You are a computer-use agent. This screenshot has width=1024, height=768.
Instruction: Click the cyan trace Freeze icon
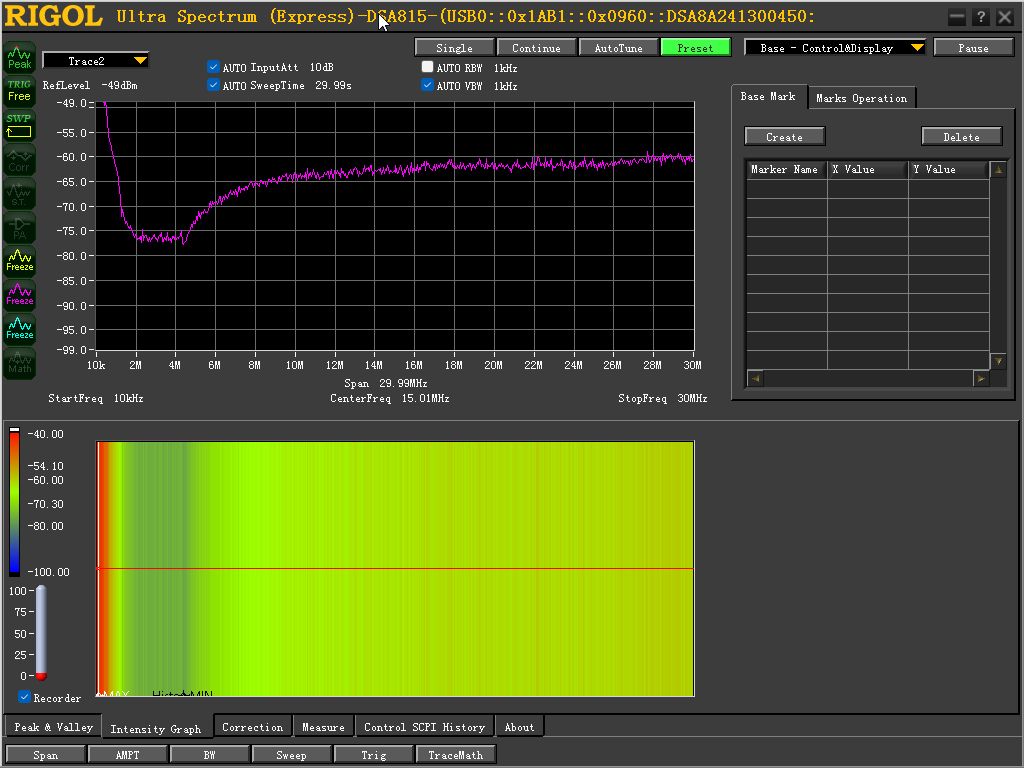tap(19, 328)
